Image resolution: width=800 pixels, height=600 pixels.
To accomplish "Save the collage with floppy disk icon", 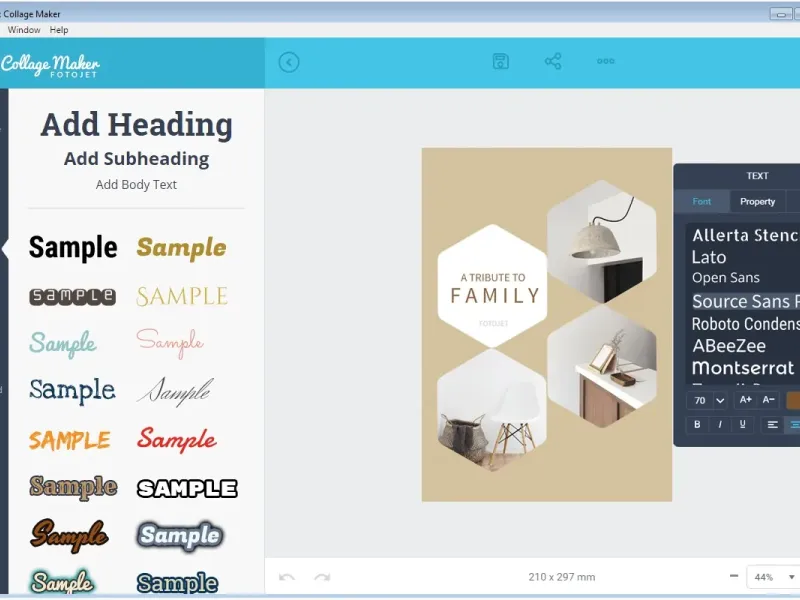I will 501,61.
